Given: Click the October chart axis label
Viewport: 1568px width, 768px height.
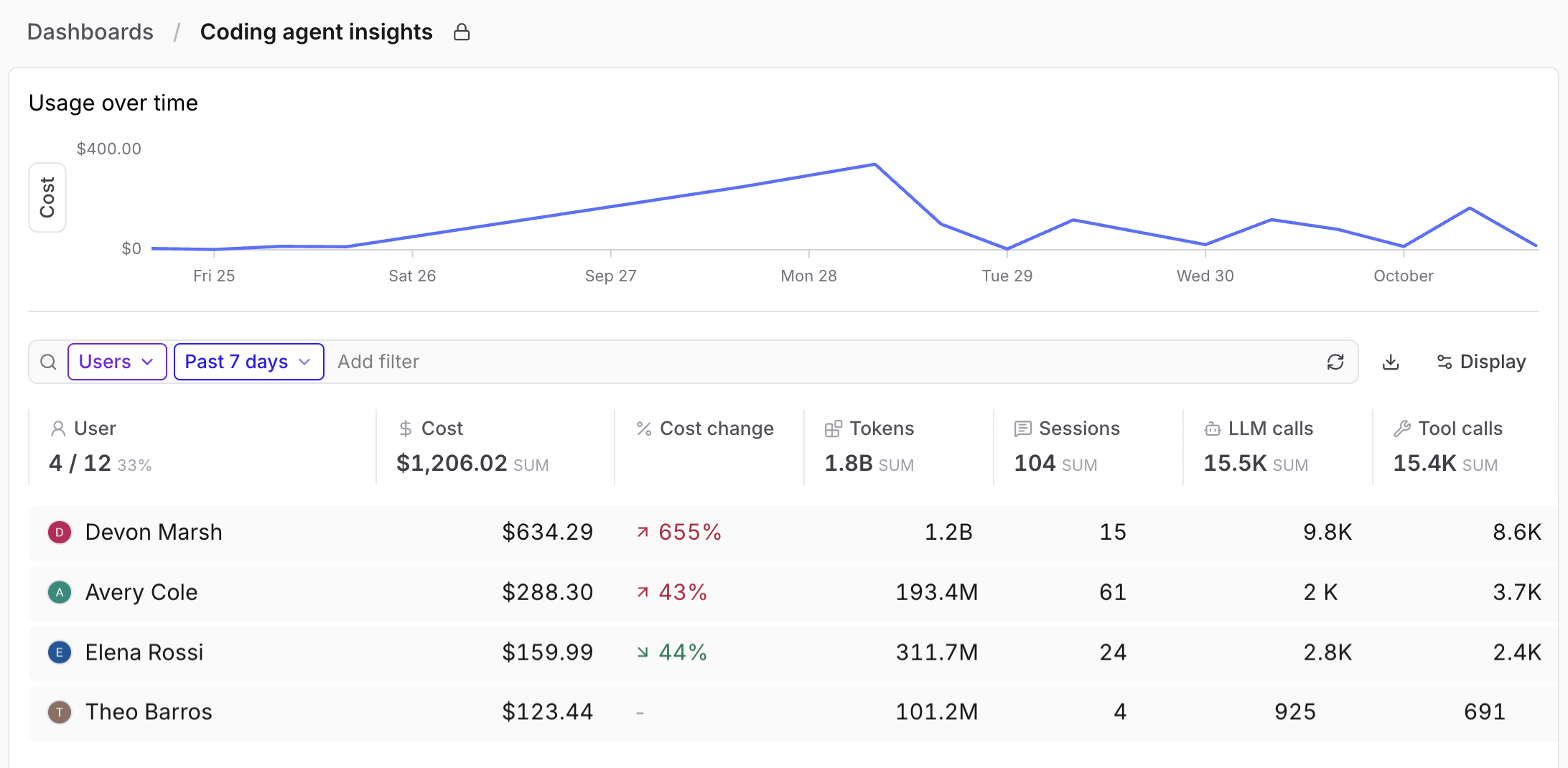Looking at the screenshot, I should [x=1403, y=276].
